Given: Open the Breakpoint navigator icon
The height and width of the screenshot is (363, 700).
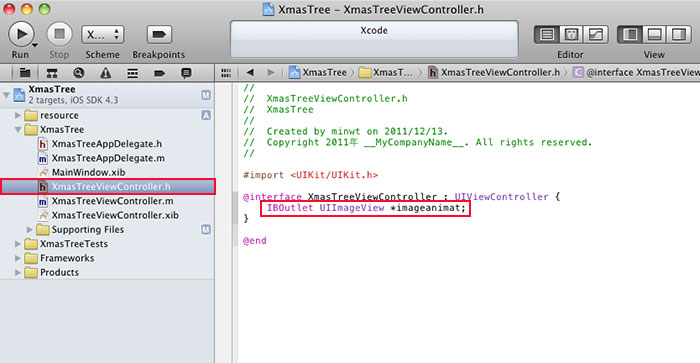Looking at the screenshot, I should coord(159,73).
